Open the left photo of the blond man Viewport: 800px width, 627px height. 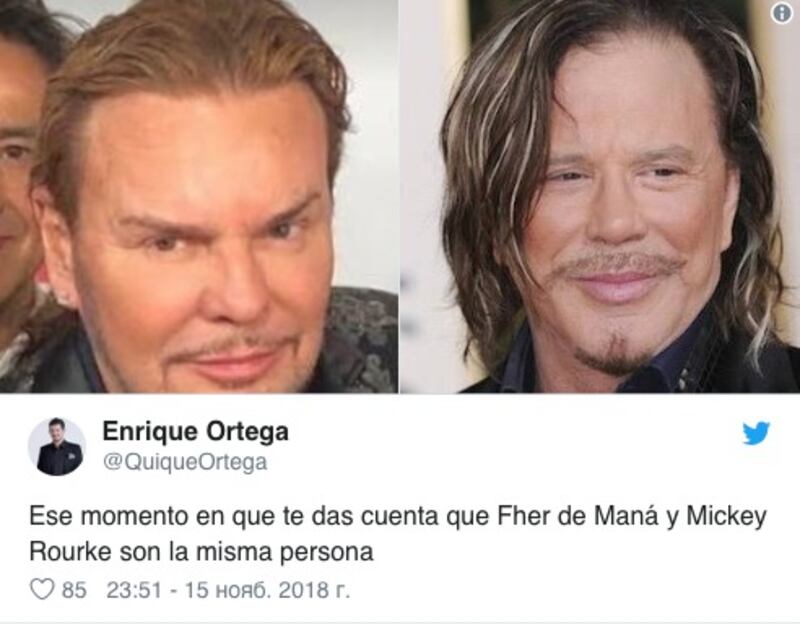[x=199, y=196]
